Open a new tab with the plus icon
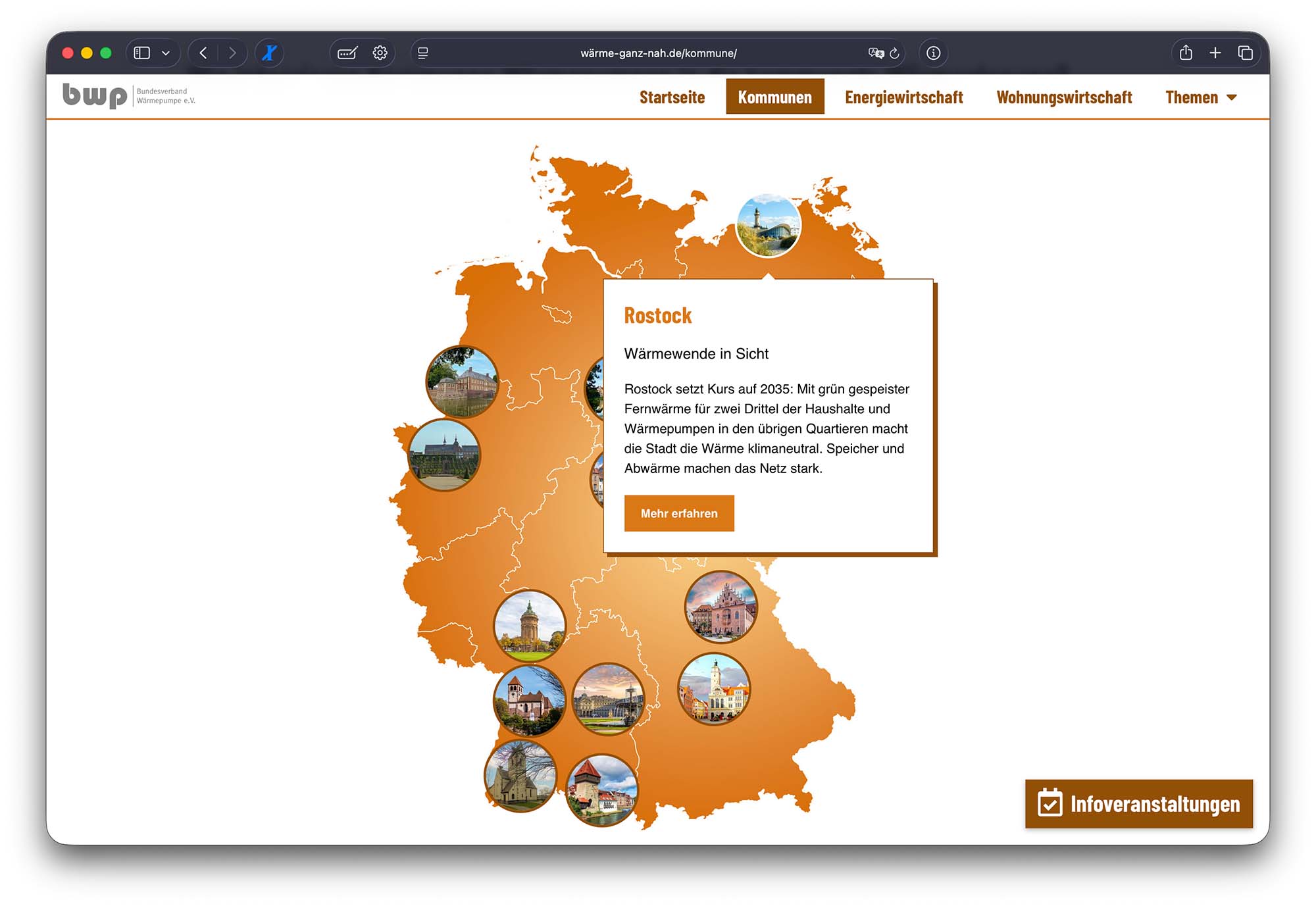The width and height of the screenshot is (1316, 906). pyautogui.click(x=1215, y=53)
